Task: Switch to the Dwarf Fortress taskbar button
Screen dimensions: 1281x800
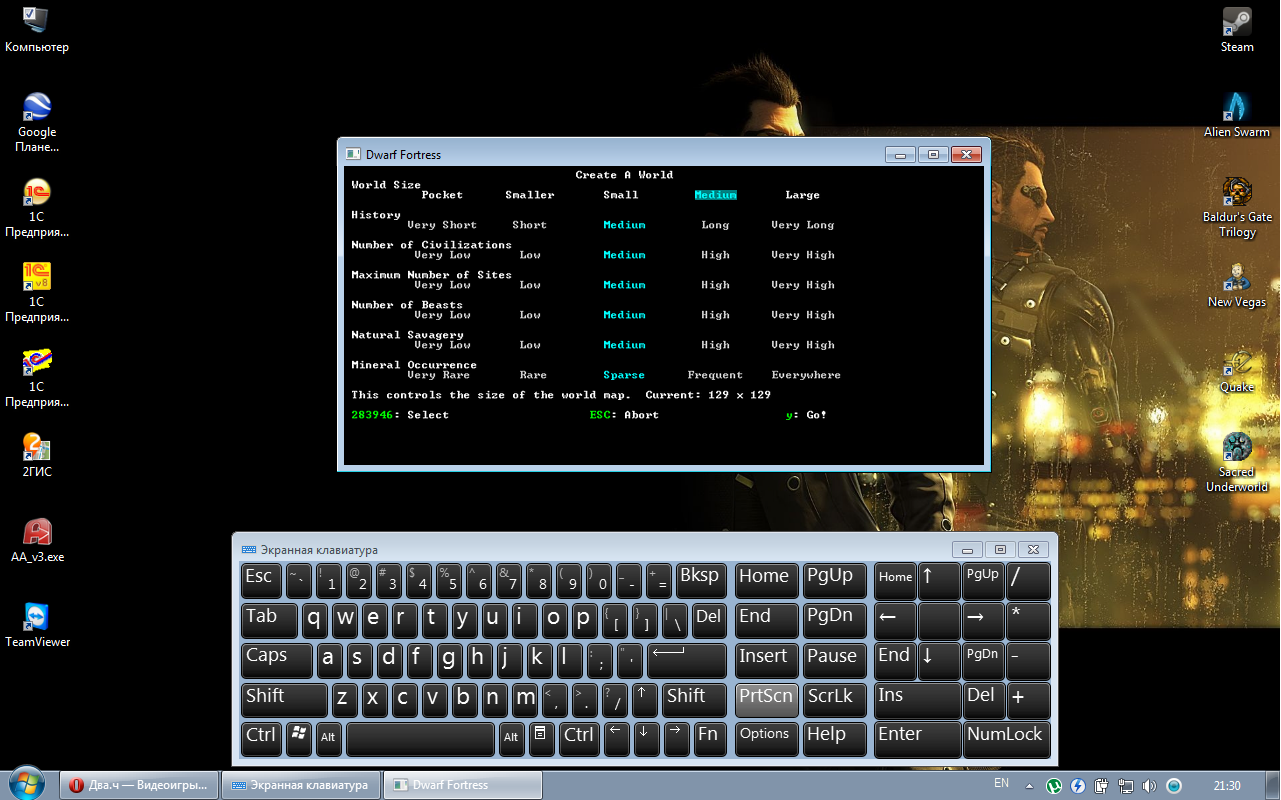Action: [464, 785]
